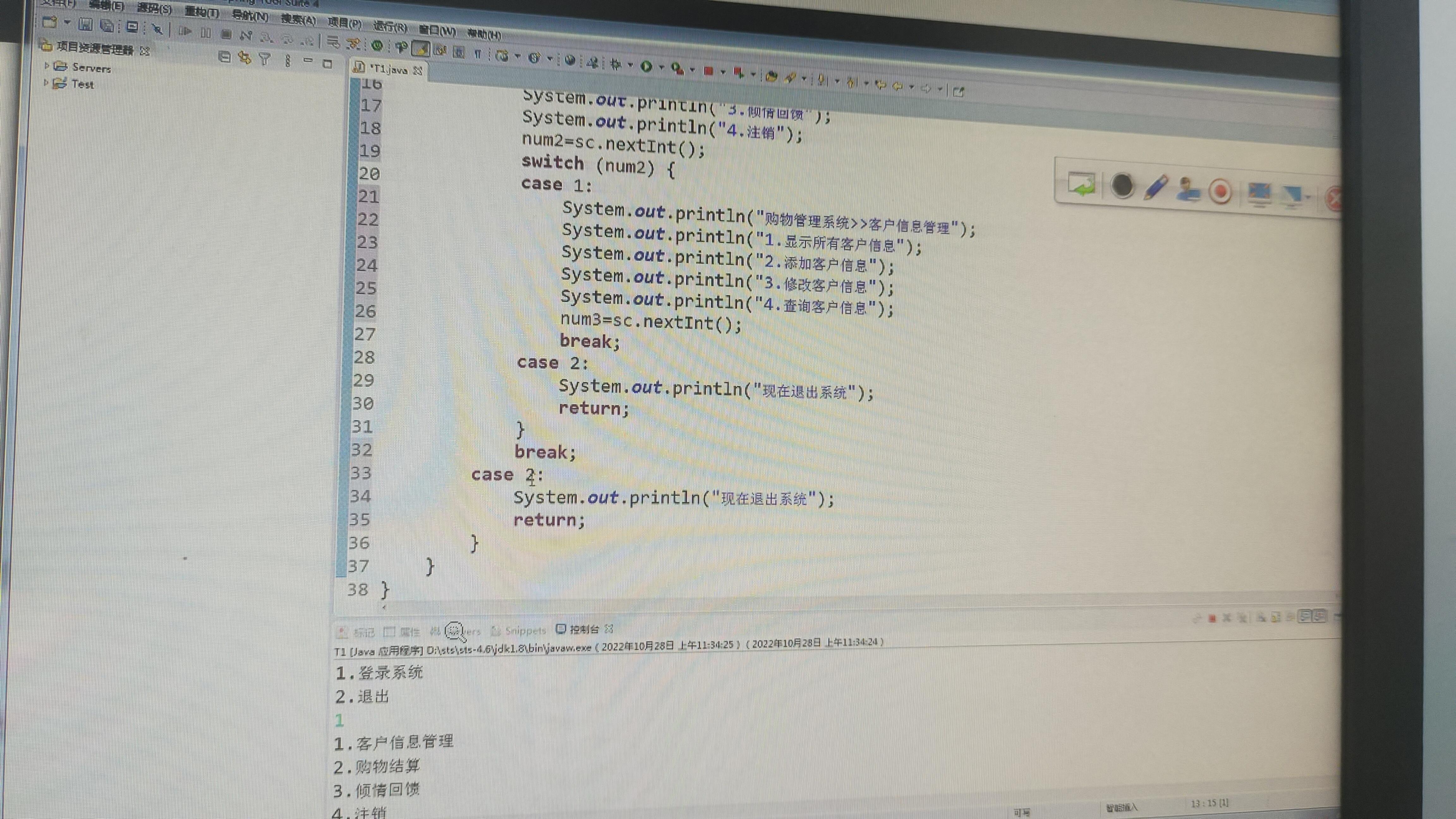The height and width of the screenshot is (819, 1456).
Task: Click the explorer filter funnel icon
Action: (x=265, y=59)
